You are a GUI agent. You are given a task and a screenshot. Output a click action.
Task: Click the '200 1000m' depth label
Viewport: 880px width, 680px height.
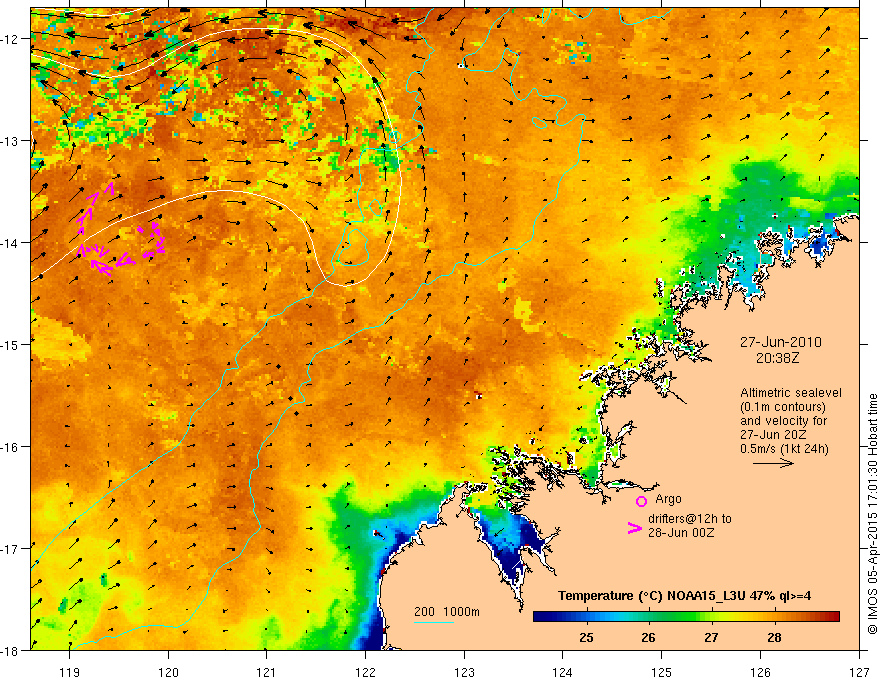tap(447, 612)
